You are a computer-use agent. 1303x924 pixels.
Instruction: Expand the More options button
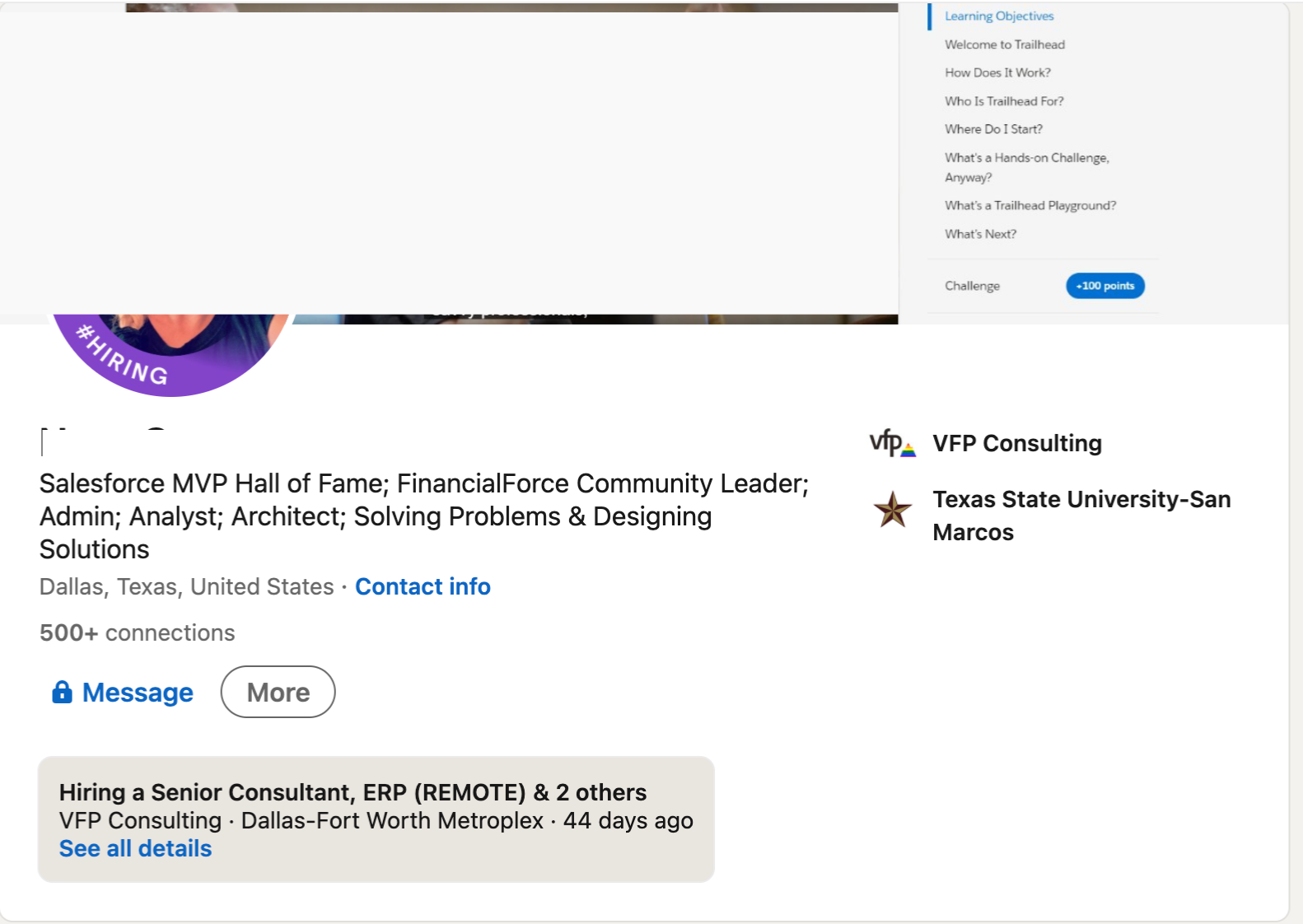278,692
